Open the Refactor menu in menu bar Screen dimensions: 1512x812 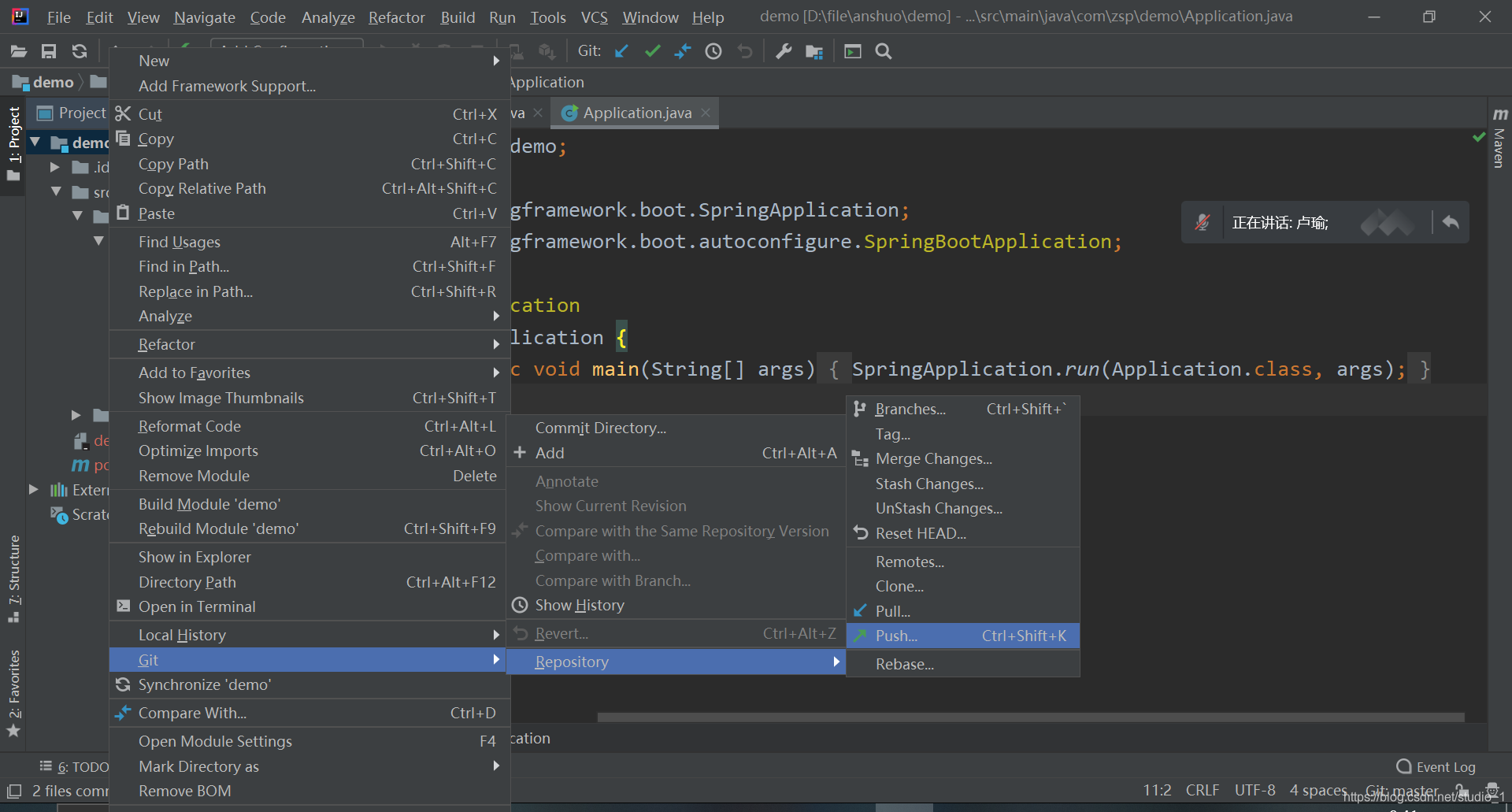tap(396, 17)
